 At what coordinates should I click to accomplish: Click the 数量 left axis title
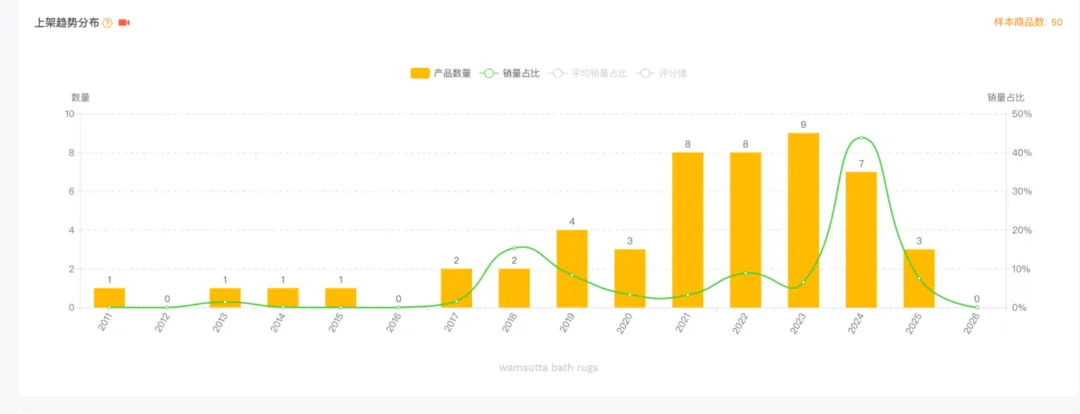[x=81, y=98]
